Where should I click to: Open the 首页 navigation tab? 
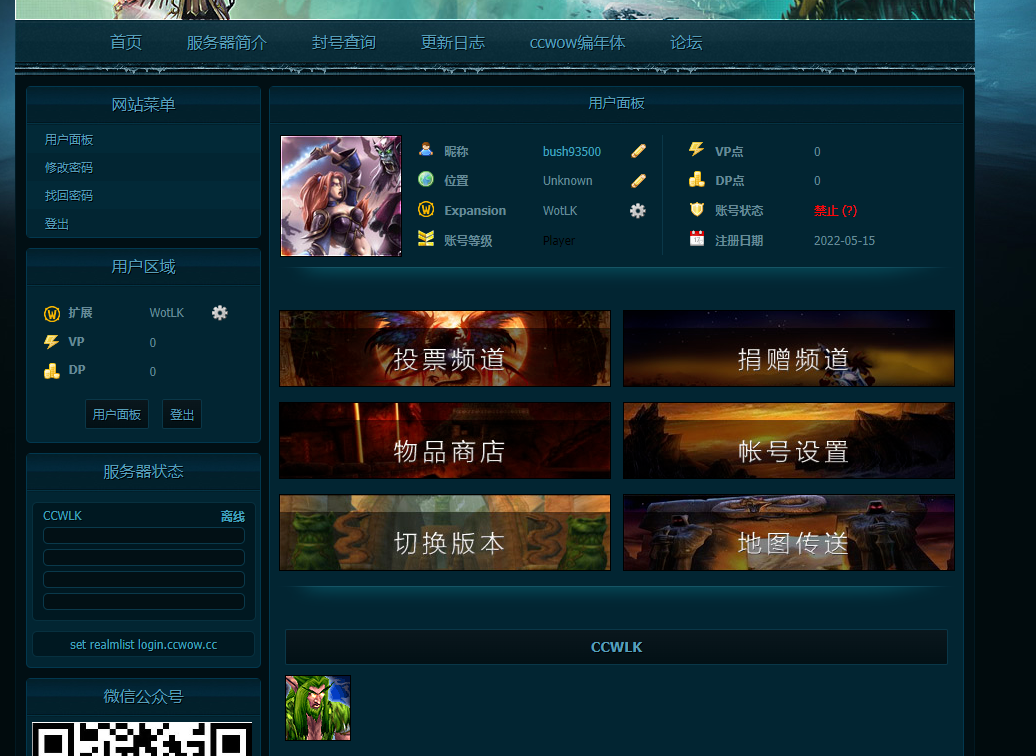[126, 43]
